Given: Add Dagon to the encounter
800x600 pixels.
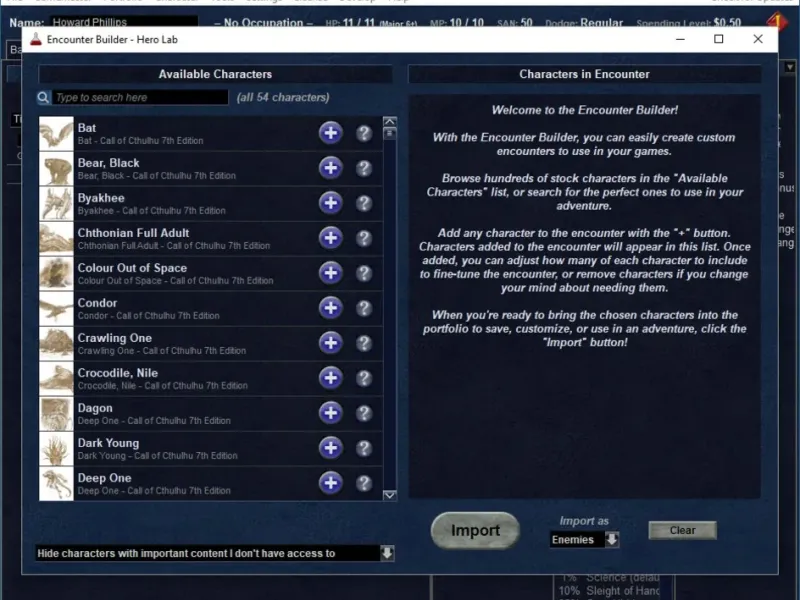Looking at the screenshot, I should pos(331,413).
